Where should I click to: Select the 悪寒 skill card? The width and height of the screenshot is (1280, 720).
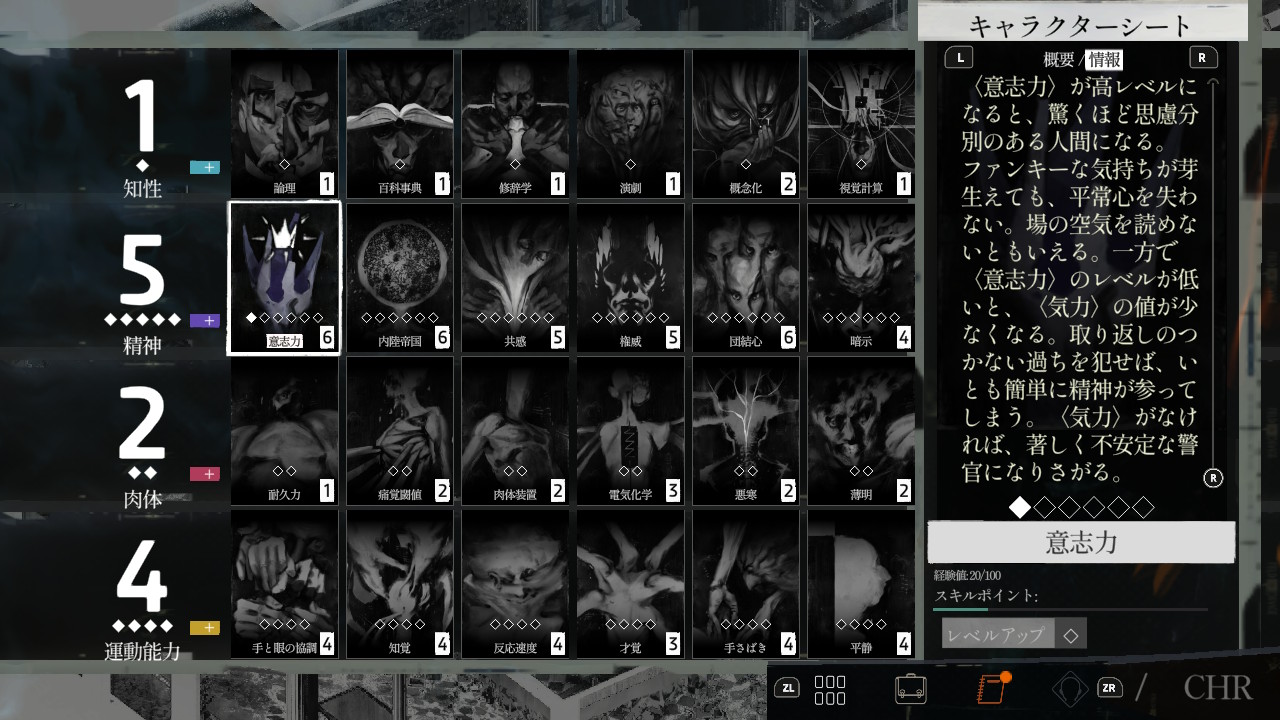(x=746, y=431)
